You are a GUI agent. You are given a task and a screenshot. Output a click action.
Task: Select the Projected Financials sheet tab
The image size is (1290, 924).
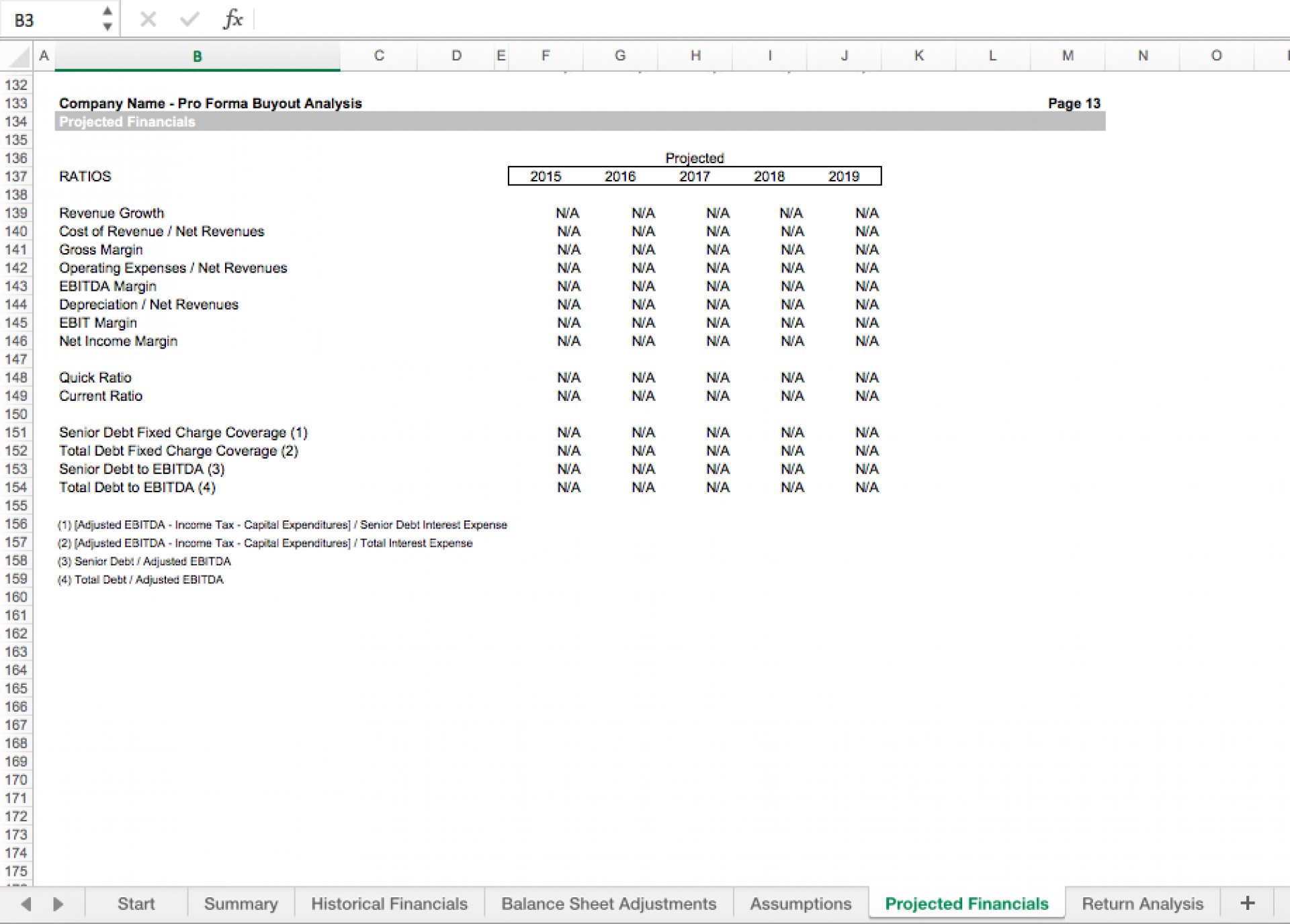967,904
